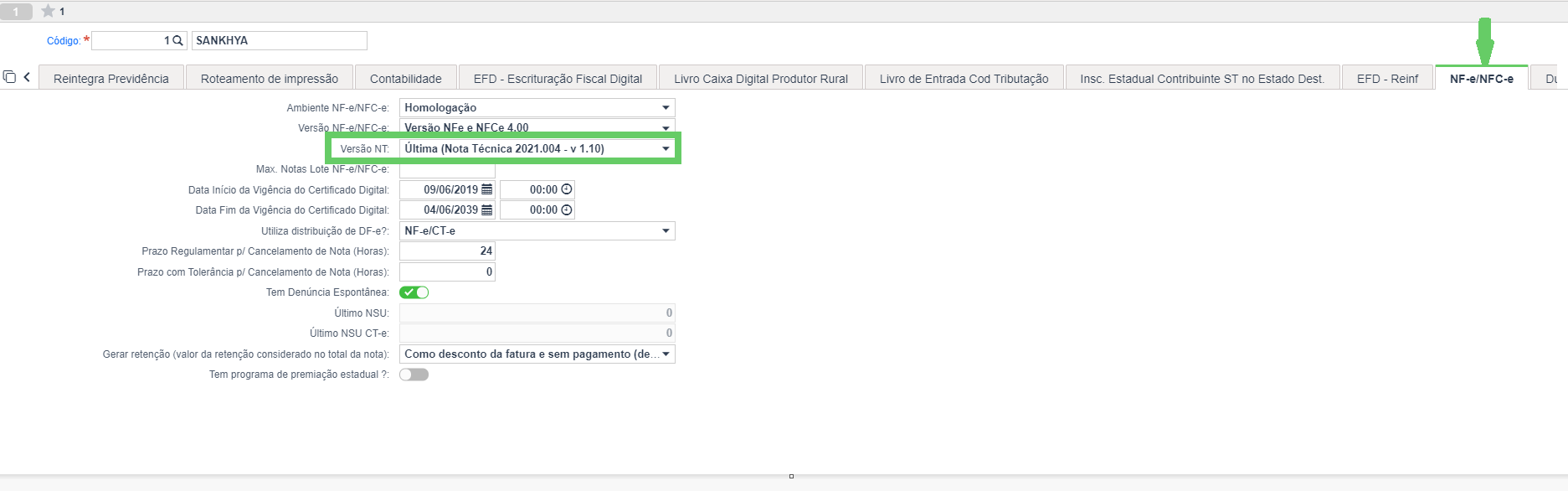Open calendar for certificate start date
Image resolution: width=1568 pixels, height=491 pixels.
coord(487,189)
